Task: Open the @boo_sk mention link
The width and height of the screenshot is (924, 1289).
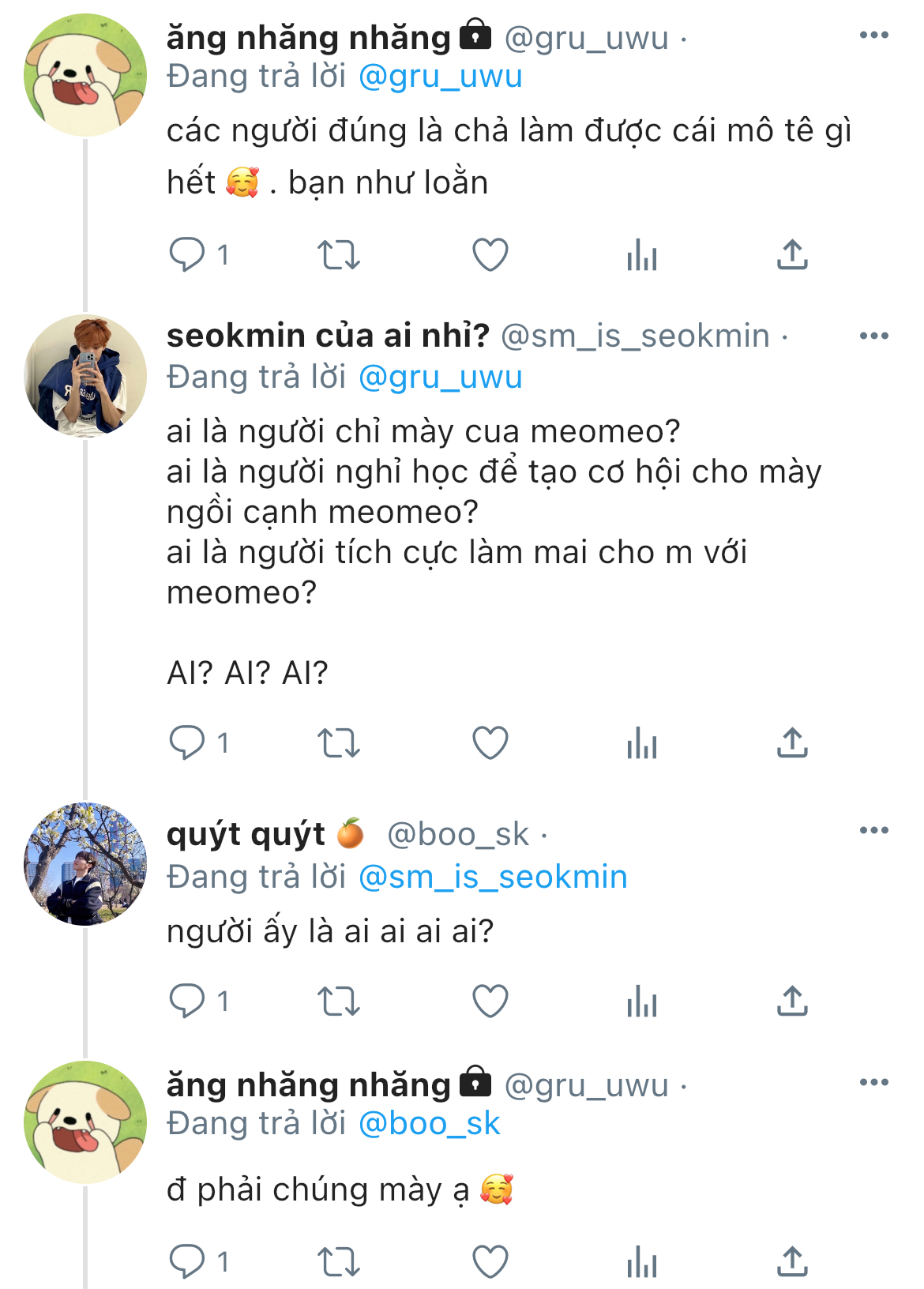Action: pos(429,1124)
